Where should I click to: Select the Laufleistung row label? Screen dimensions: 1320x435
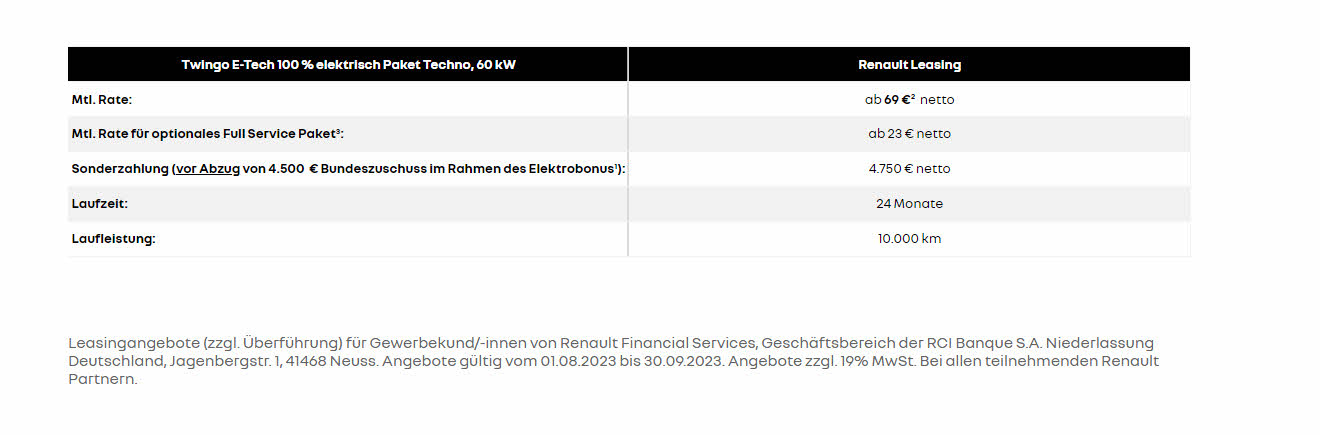tap(114, 239)
